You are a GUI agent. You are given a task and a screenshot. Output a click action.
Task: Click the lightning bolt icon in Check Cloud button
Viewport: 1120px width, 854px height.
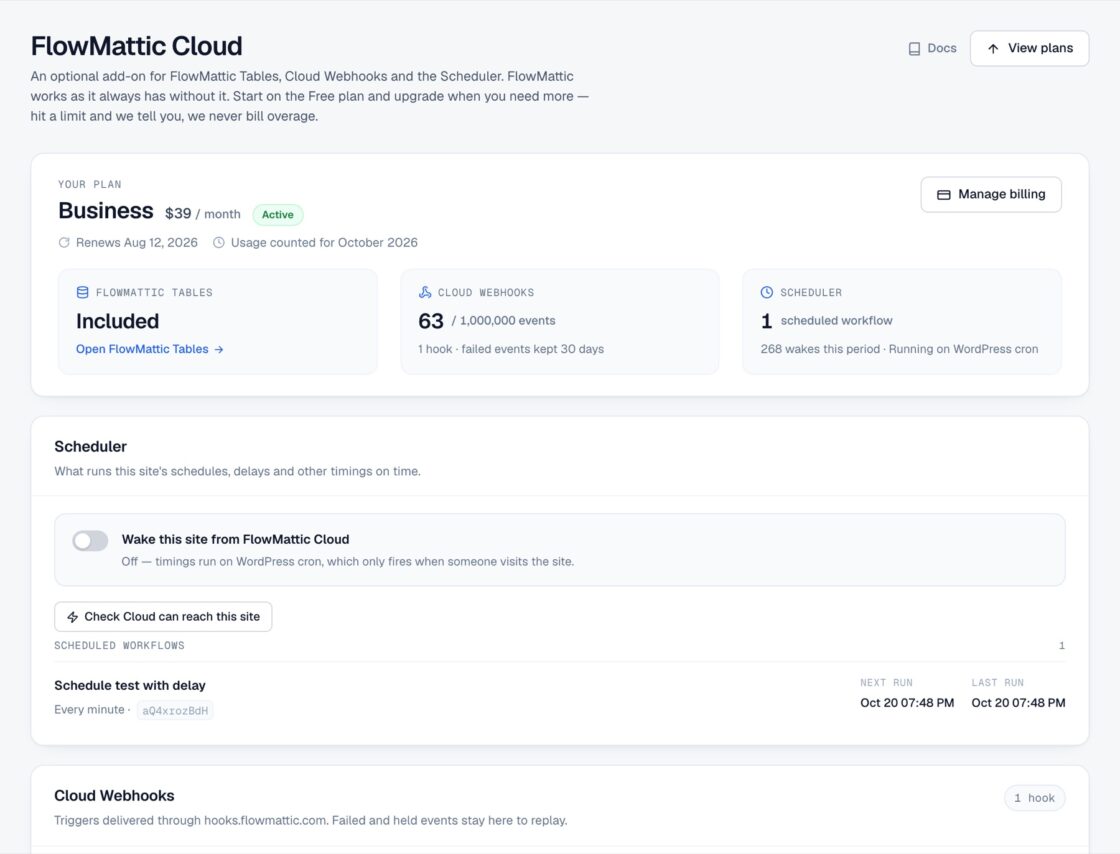73,617
